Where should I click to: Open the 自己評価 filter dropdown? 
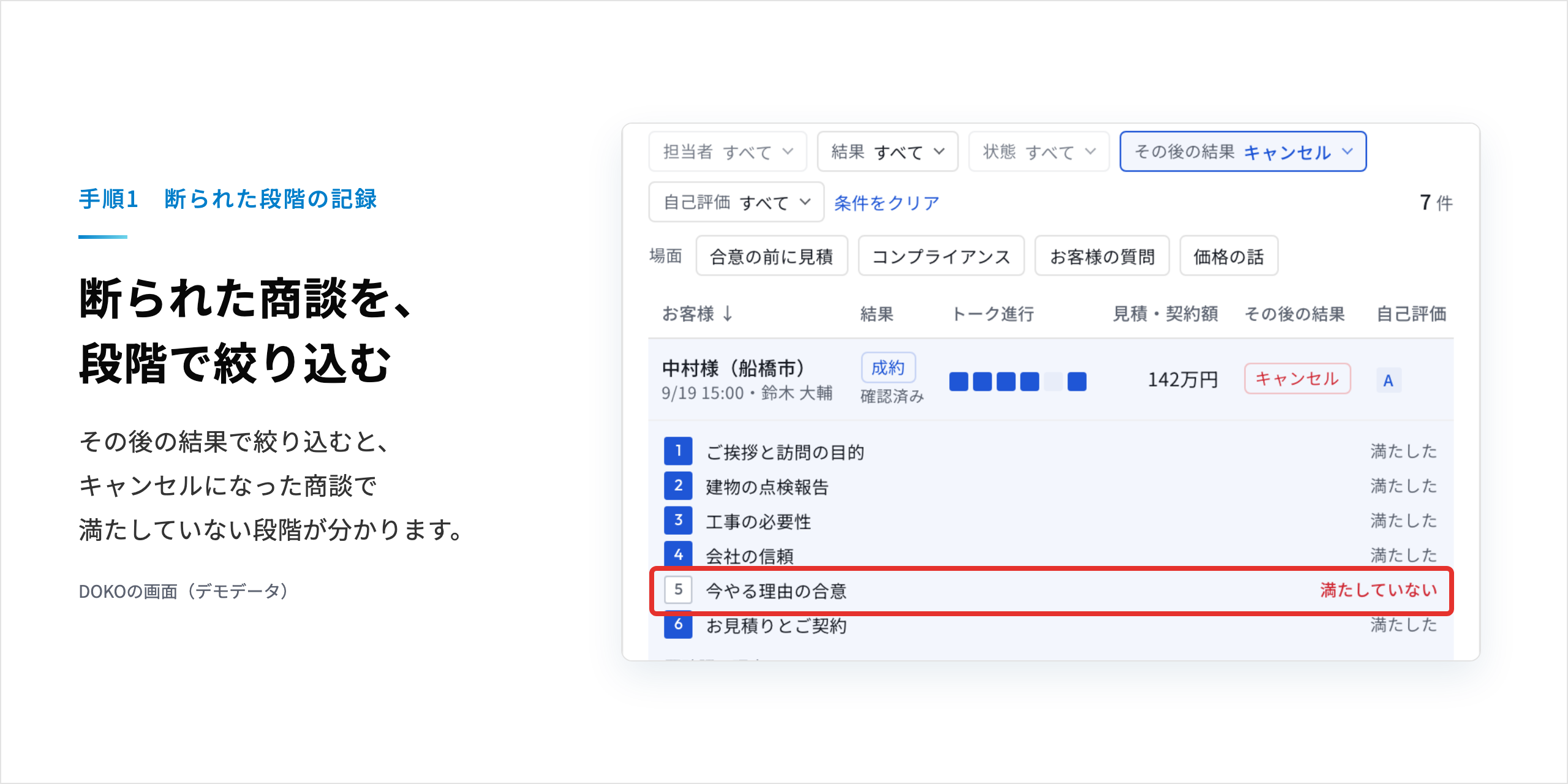[x=736, y=202]
